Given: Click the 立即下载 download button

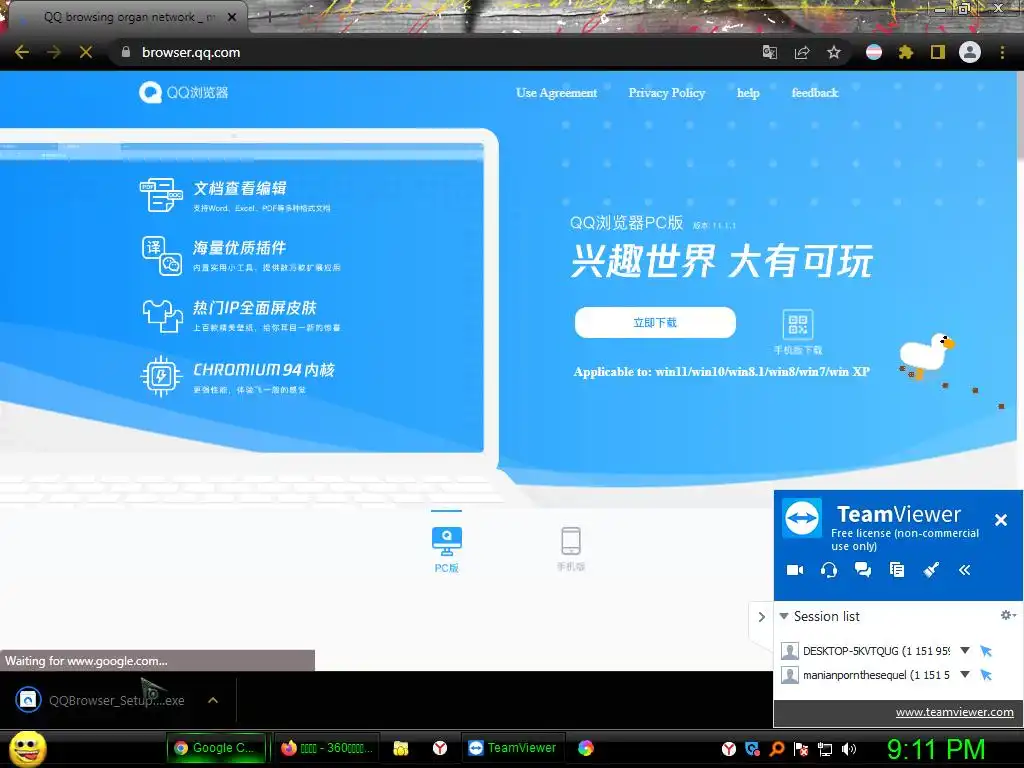Looking at the screenshot, I should click(655, 323).
